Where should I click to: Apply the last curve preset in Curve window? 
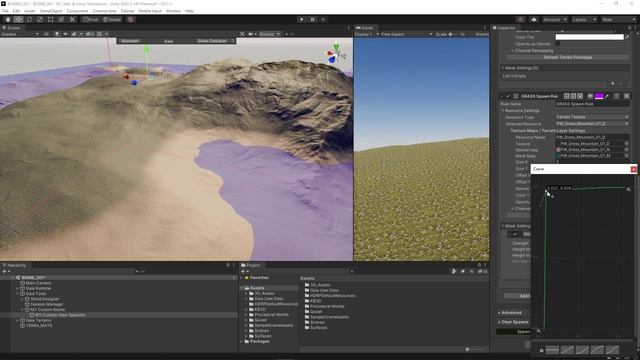click(x=612, y=350)
